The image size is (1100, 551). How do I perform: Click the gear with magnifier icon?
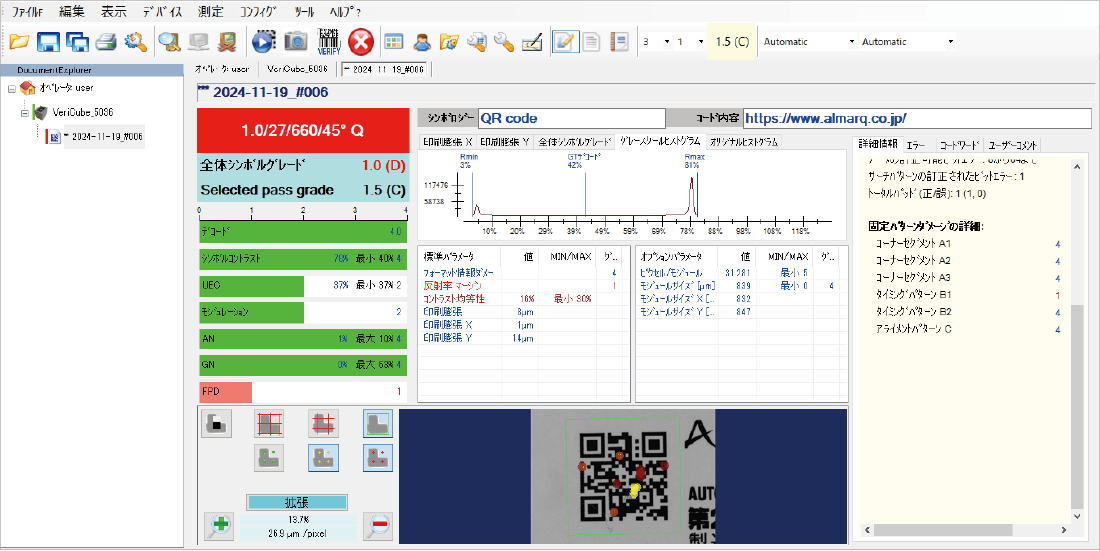point(135,42)
